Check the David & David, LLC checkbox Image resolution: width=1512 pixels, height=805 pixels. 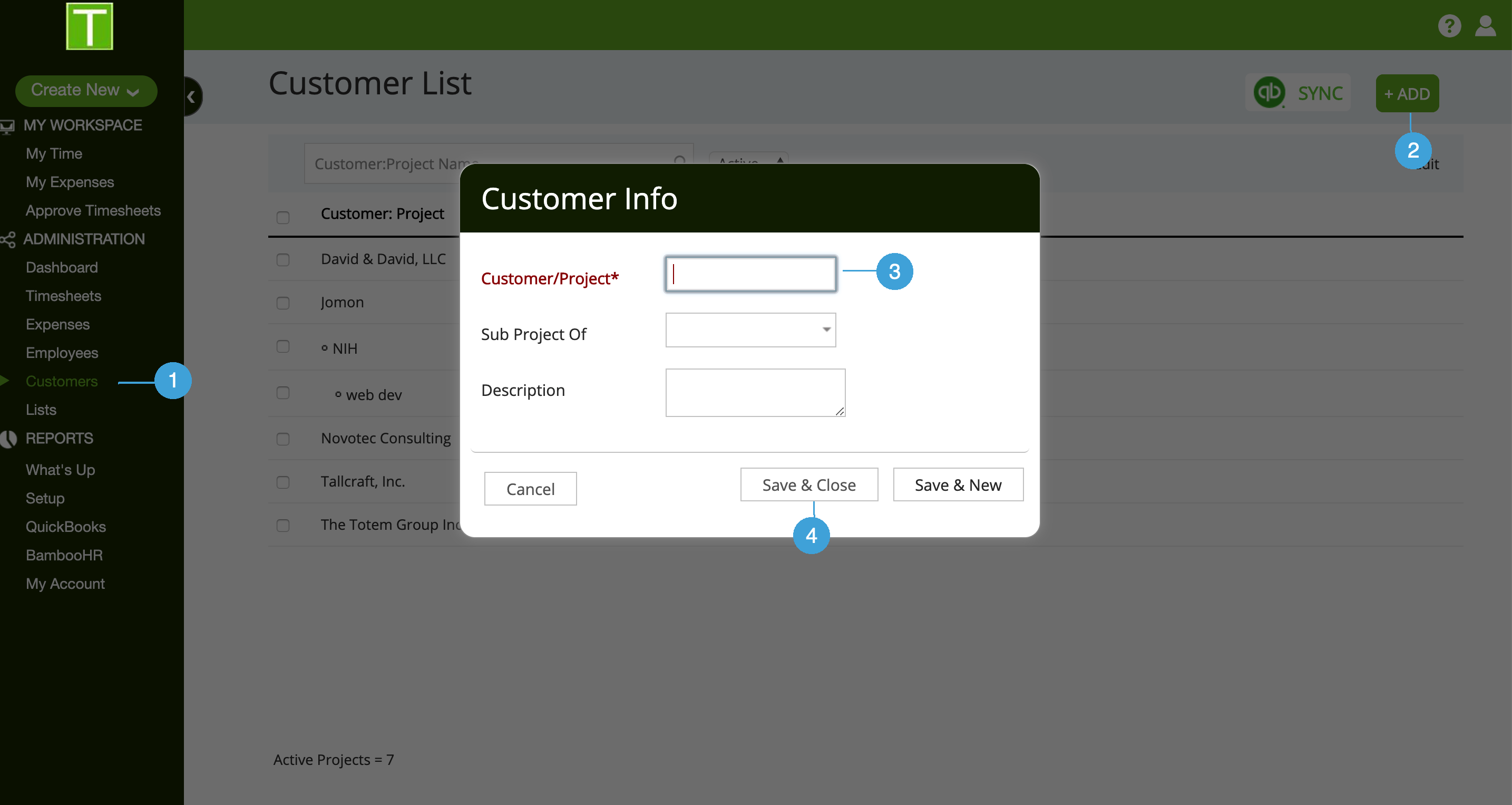(283, 259)
